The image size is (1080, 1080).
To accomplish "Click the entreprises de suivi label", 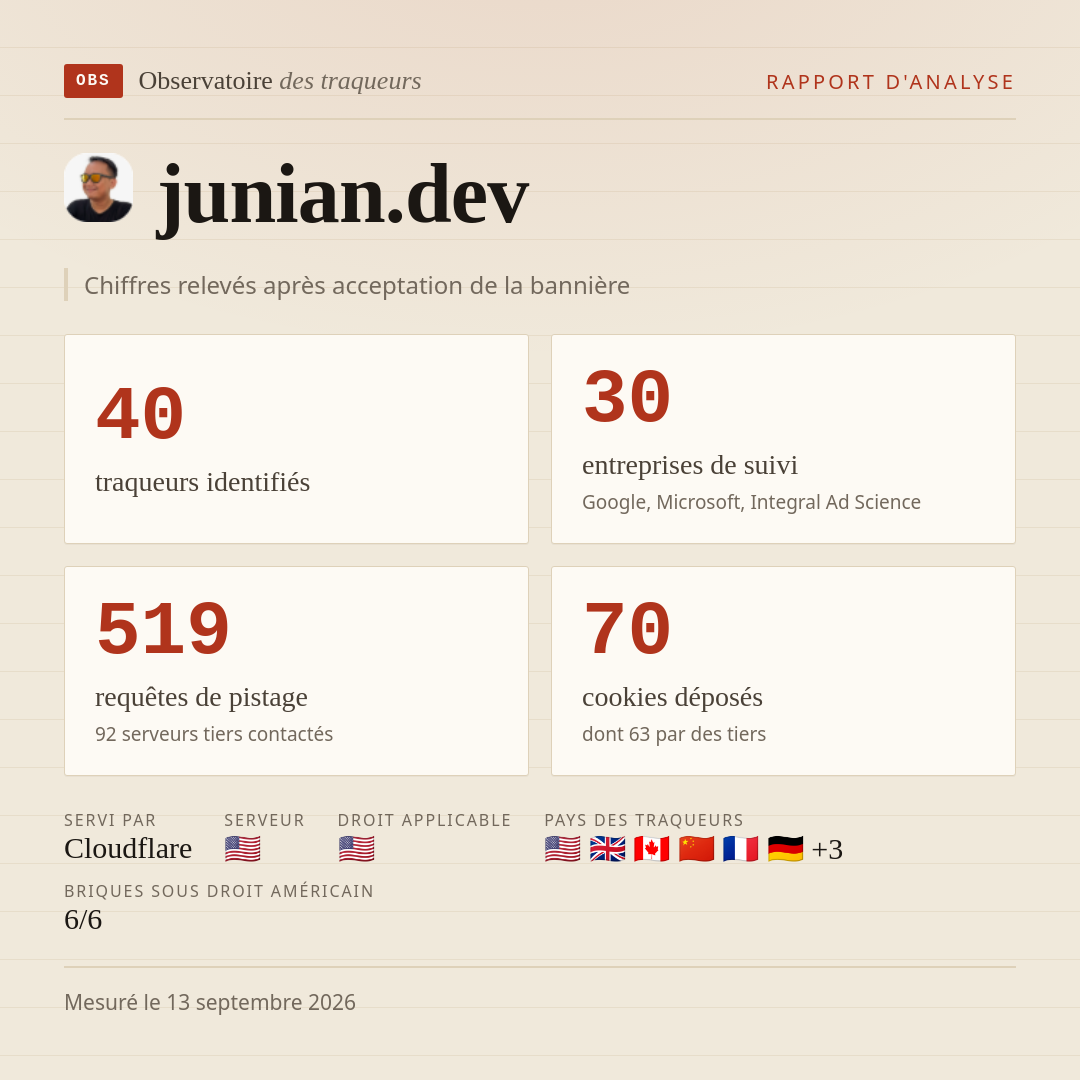I will pyautogui.click(x=689, y=465).
